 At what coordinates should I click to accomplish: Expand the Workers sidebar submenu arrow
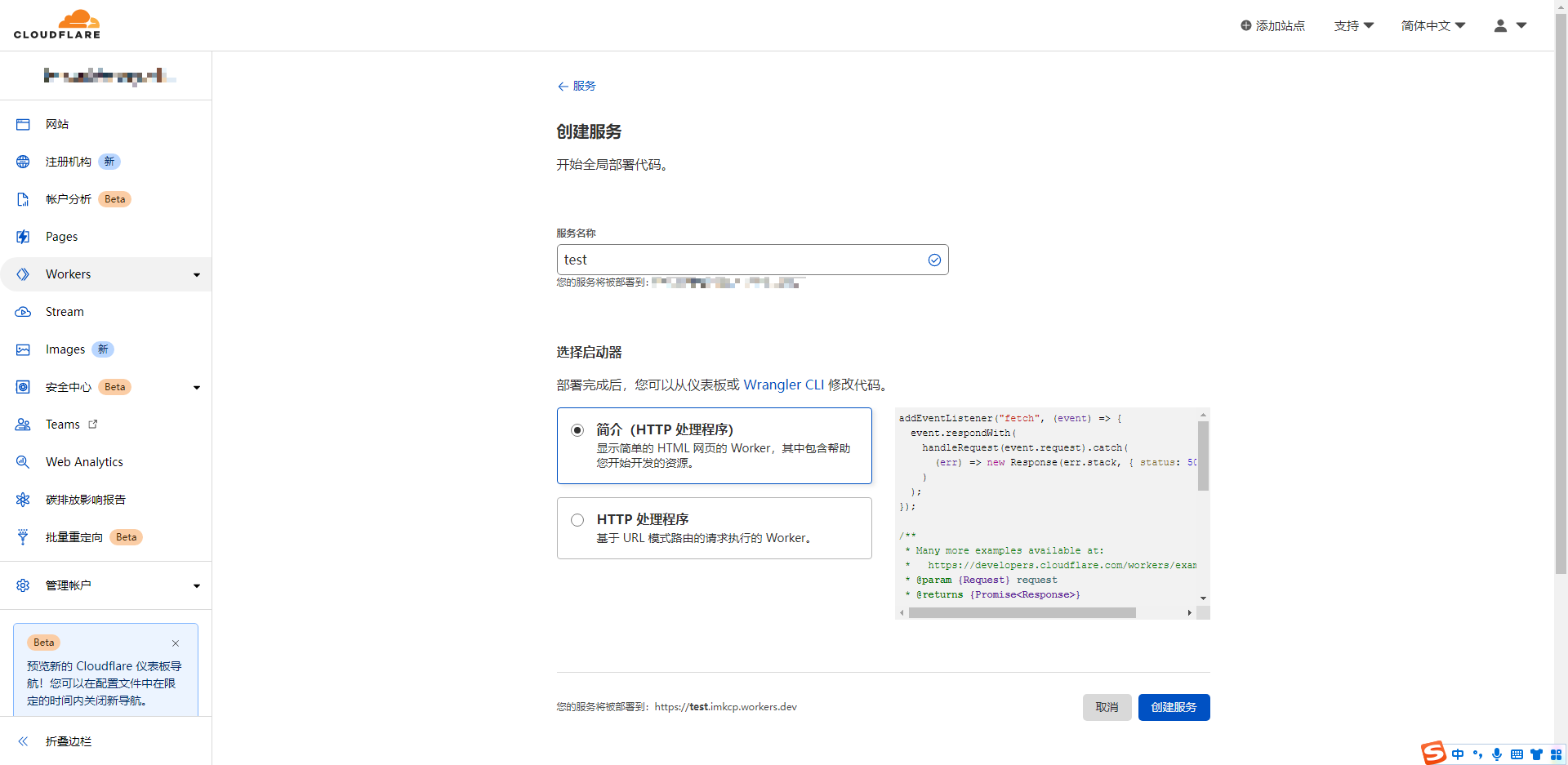coord(197,275)
